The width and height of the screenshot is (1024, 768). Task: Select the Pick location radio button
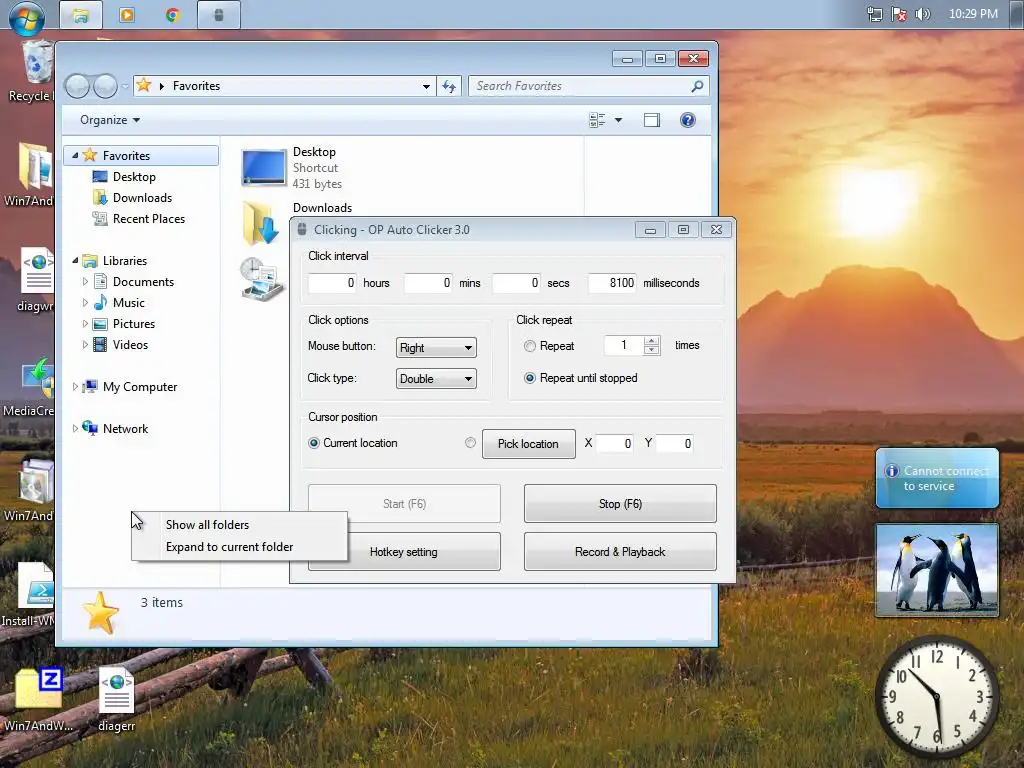470,443
